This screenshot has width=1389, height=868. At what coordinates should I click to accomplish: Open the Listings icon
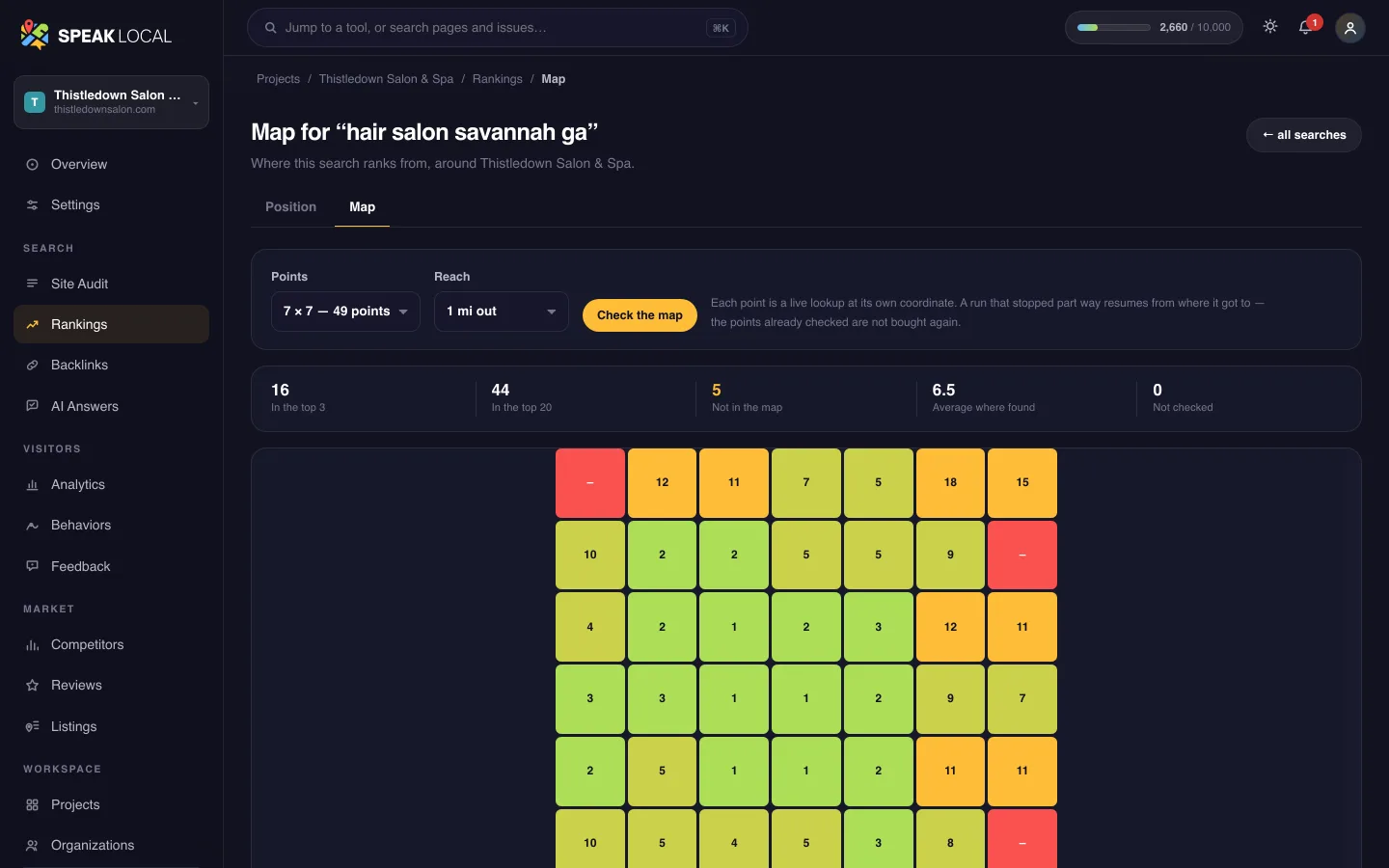tap(32, 727)
